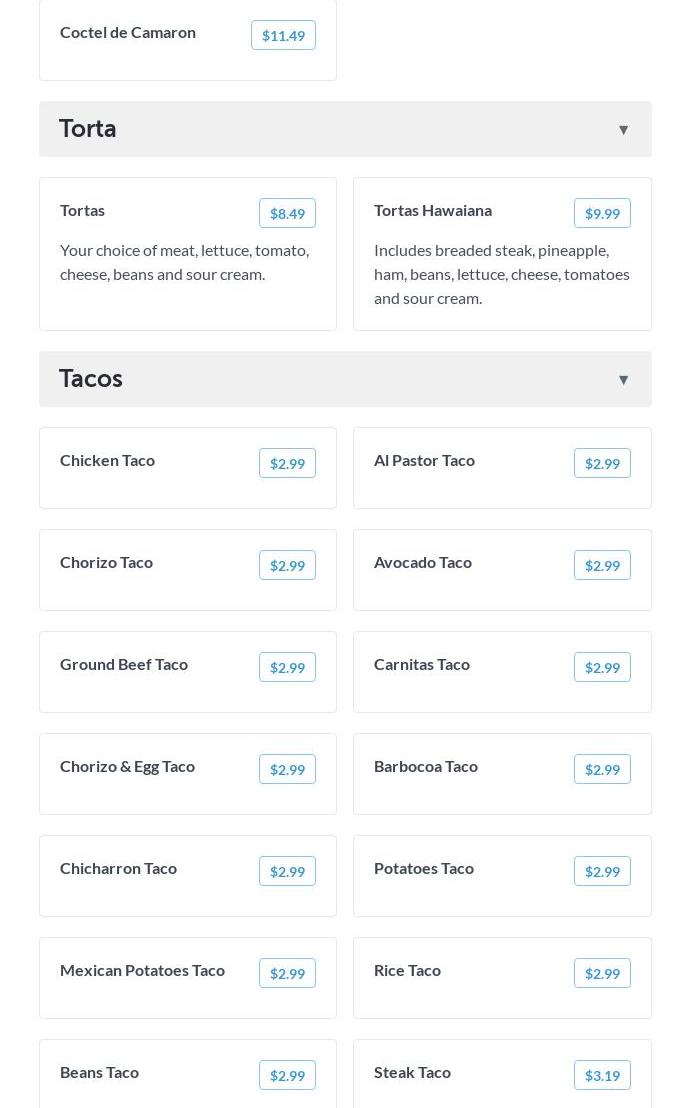Select the Barbocoa Taco menu item

(x=426, y=767)
